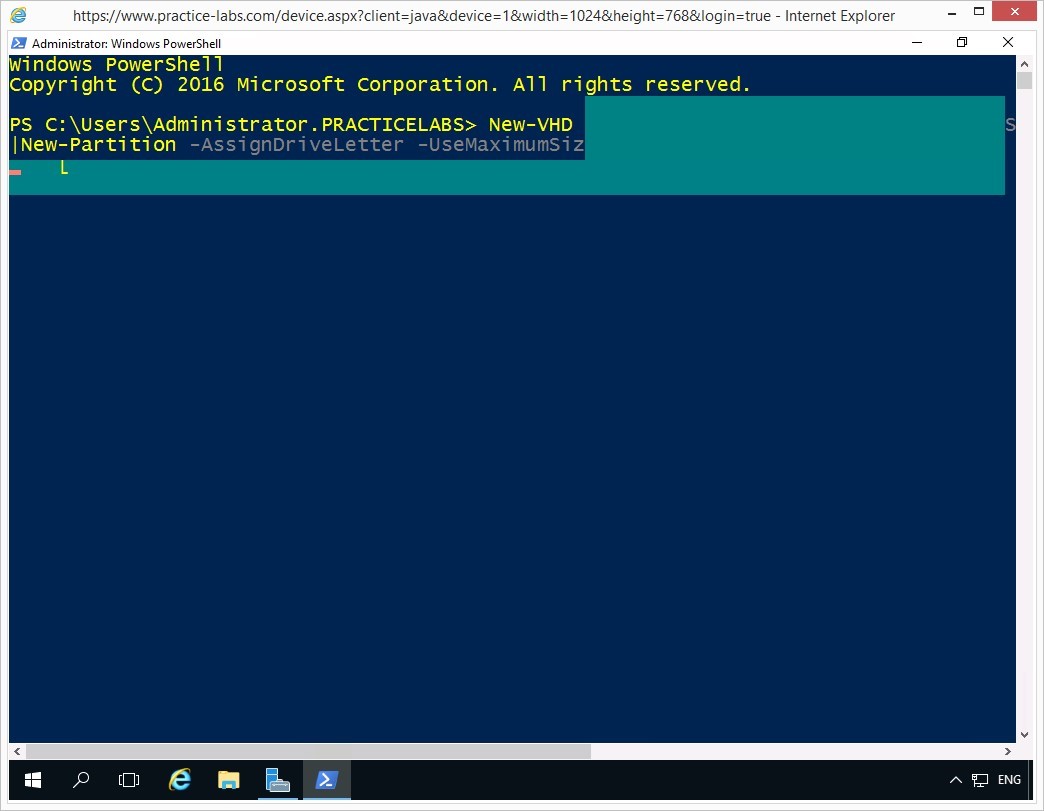This screenshot has width=1044, height=811.
Task: Click the New-Partition text in console
Action: [98, 145]
